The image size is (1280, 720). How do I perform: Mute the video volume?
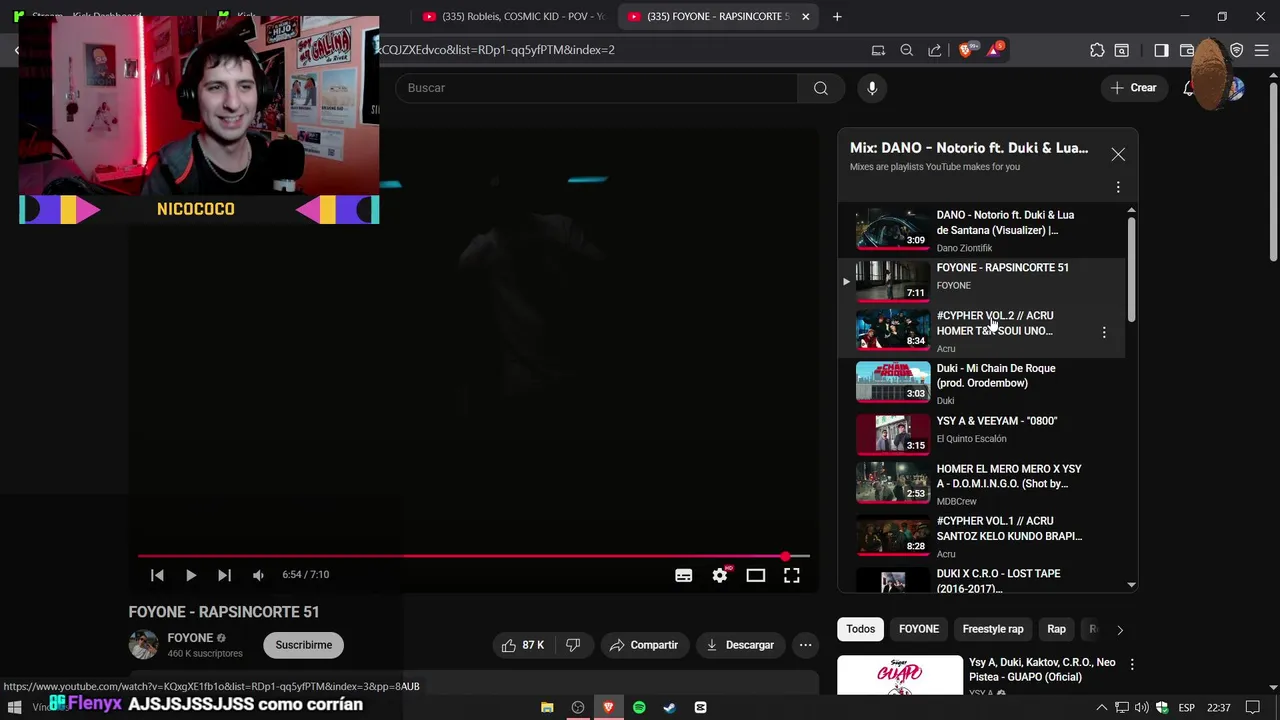tap(258, 575)
